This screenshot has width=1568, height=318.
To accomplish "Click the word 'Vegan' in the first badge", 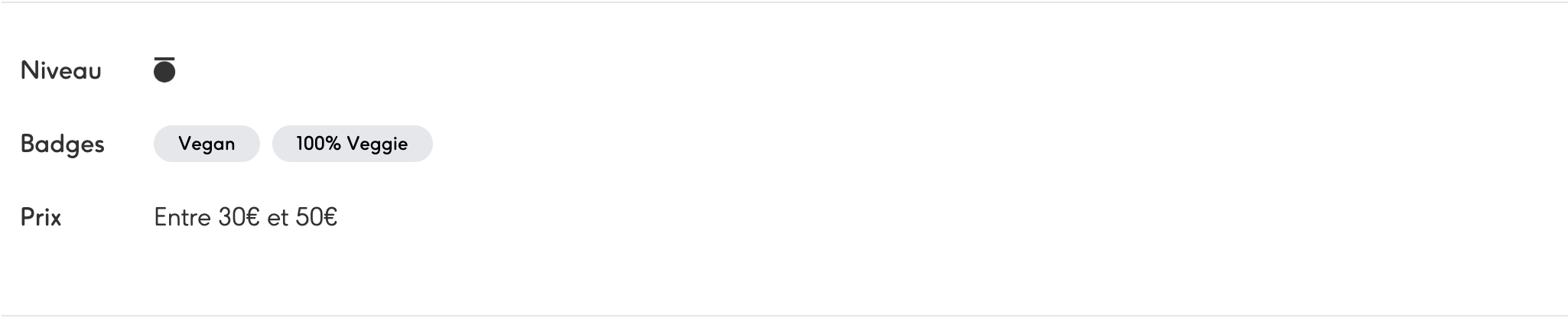I will 207,144.
